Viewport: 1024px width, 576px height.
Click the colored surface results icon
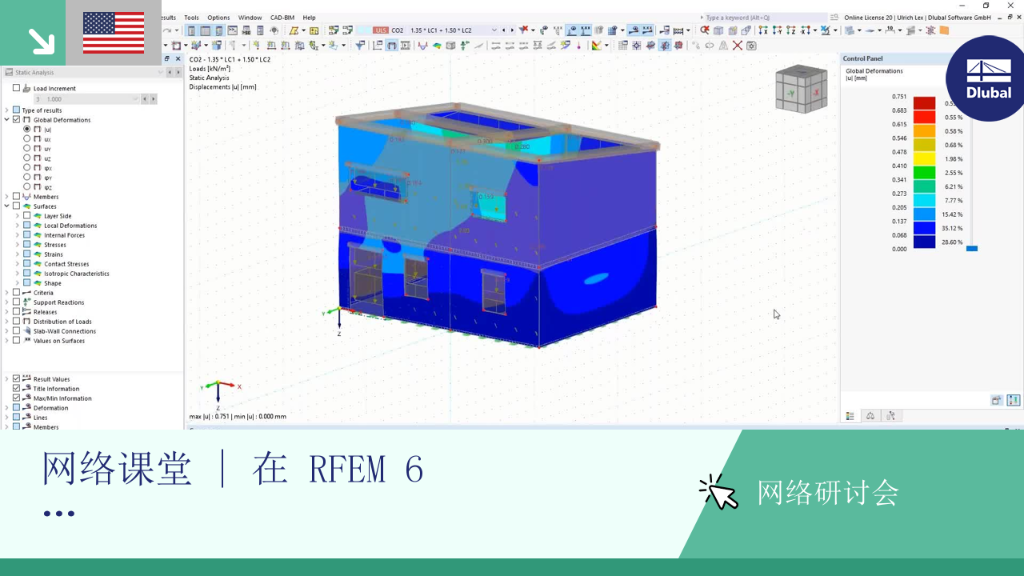point(437,46)
